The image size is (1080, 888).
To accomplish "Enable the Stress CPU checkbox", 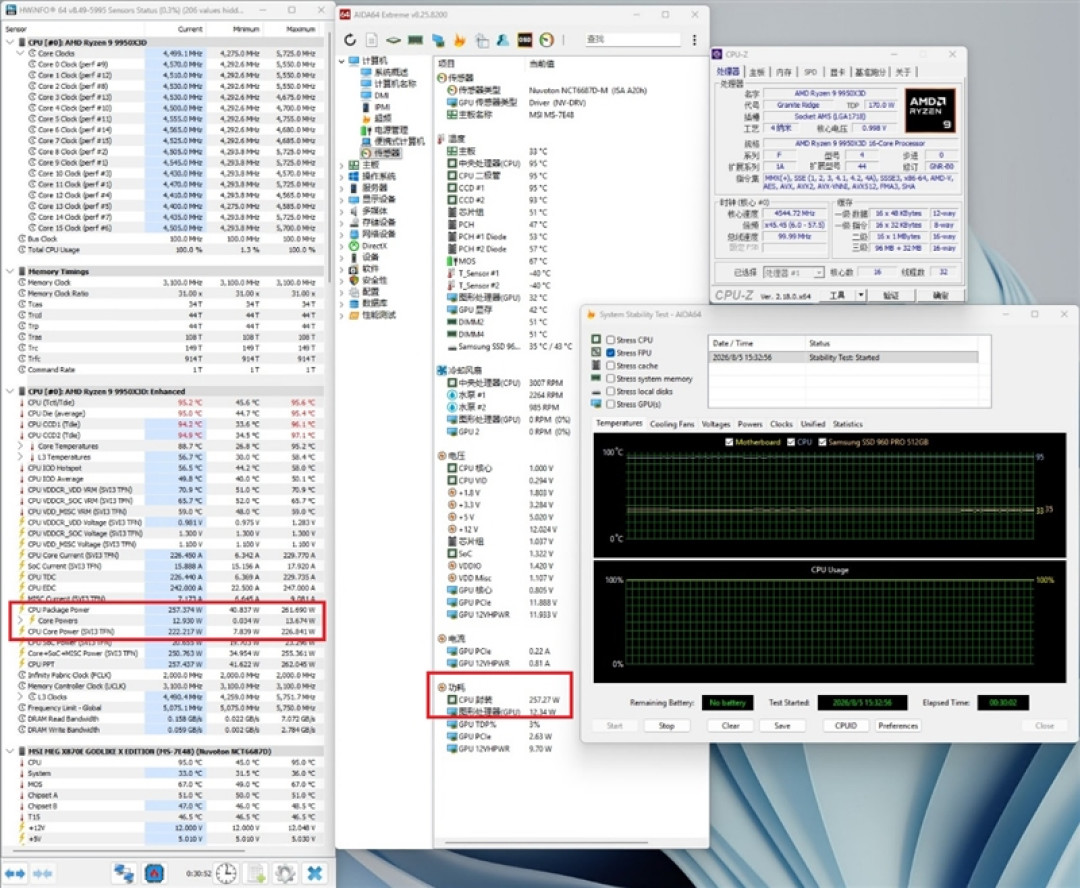I will [x=610, y=340].
